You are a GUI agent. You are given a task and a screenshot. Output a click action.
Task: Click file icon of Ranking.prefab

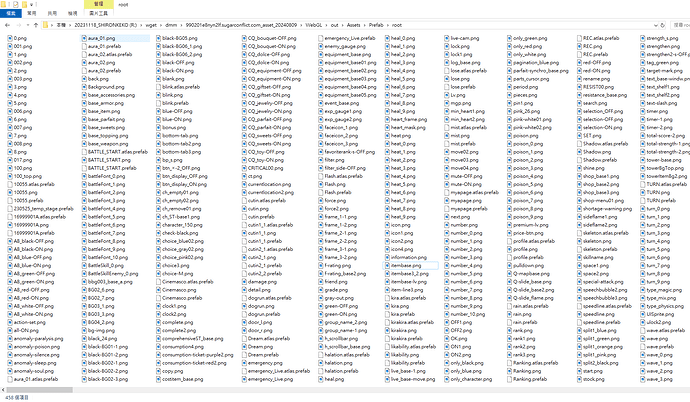(510, 379)
